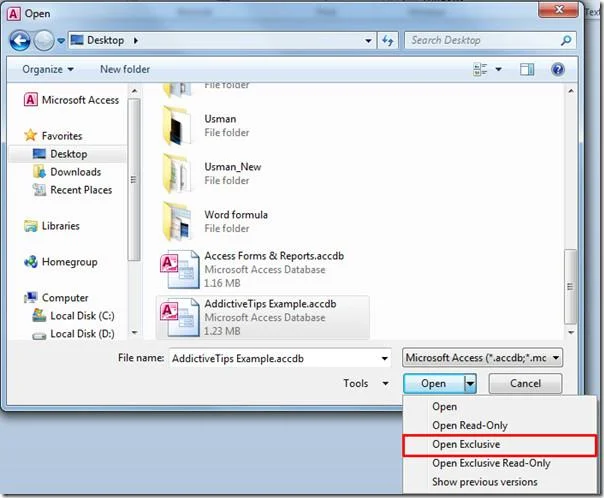This screenshot has height=498, width=604.
Task: Click the Cancel button
Action: pyautogui.click(x=525, y=384)
